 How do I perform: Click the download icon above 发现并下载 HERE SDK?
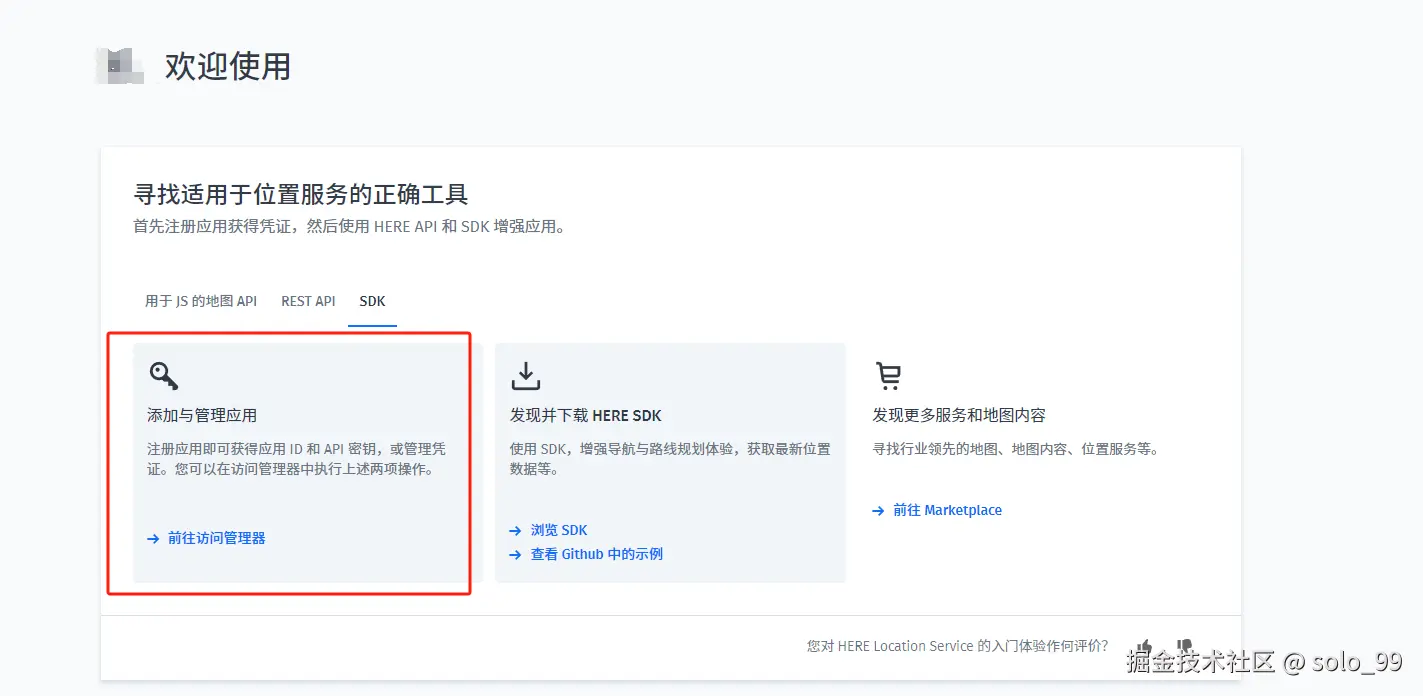526,376
